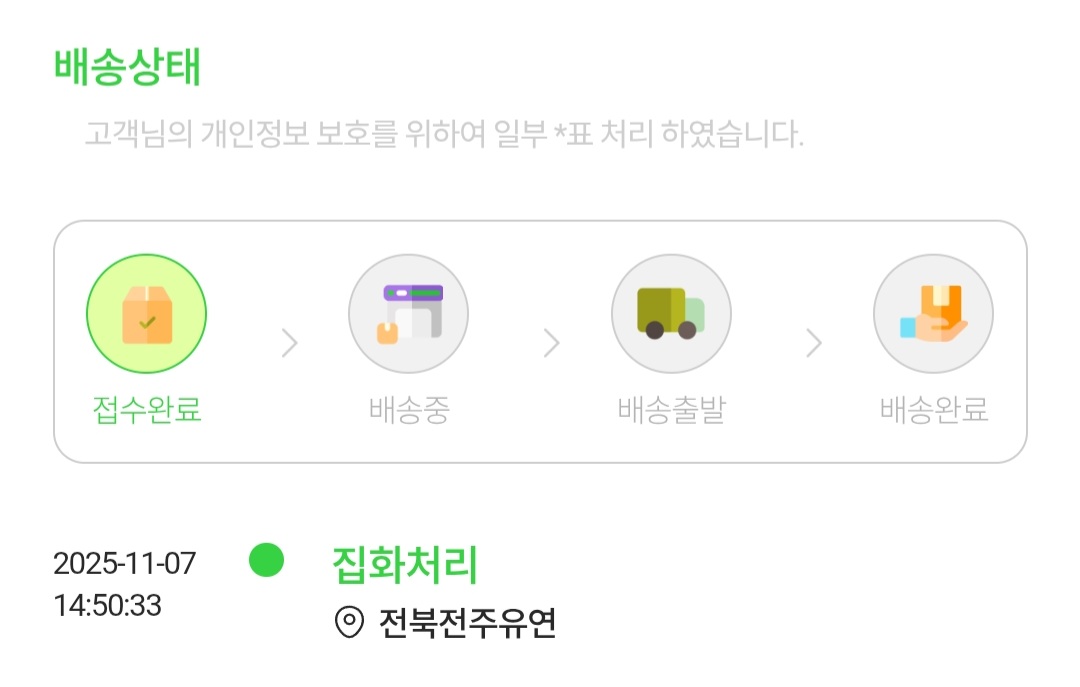1080x687 pixels.
Task: Click the location pin icon
Action: (348, 623)
